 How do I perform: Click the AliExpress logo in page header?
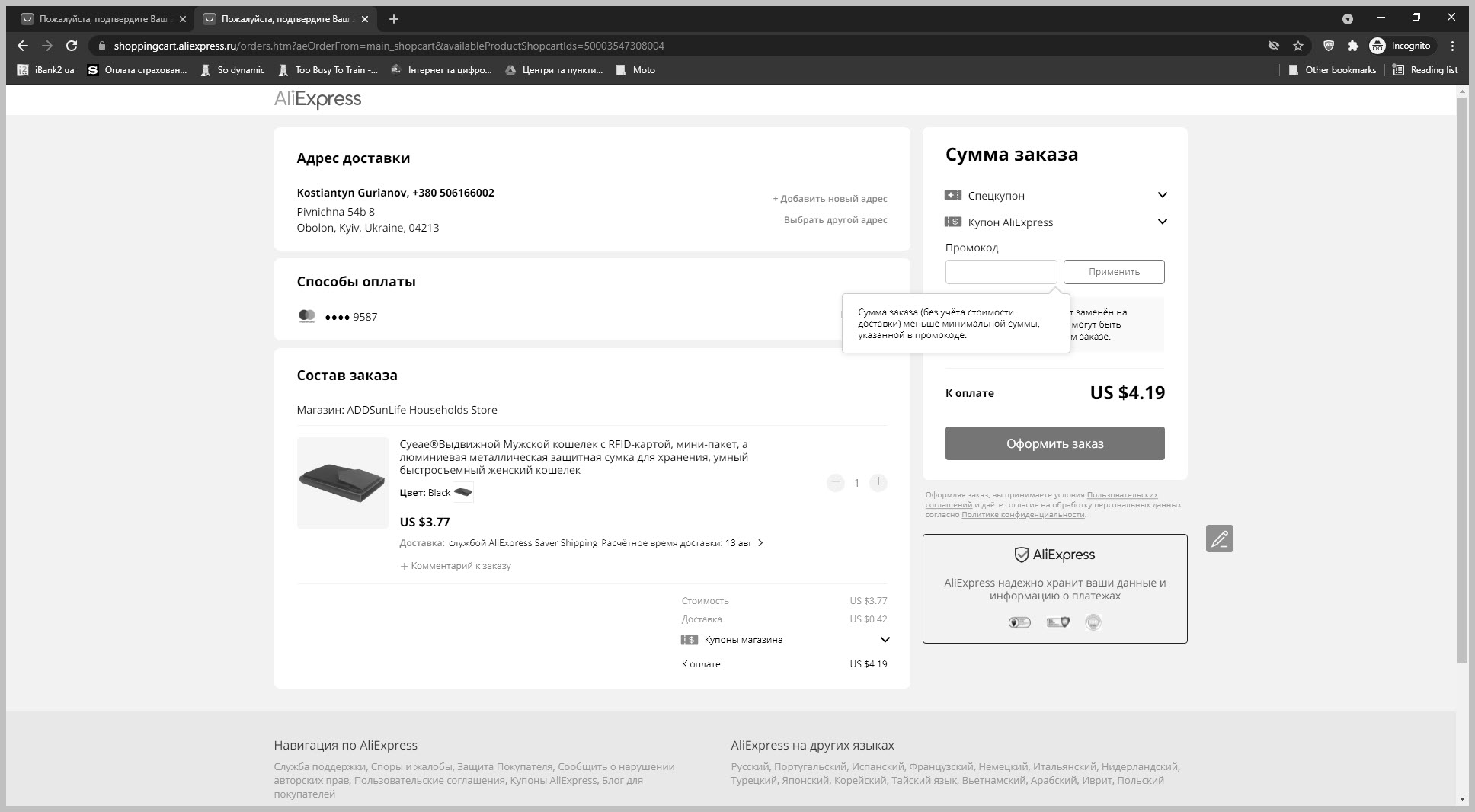tap(318, 99)
